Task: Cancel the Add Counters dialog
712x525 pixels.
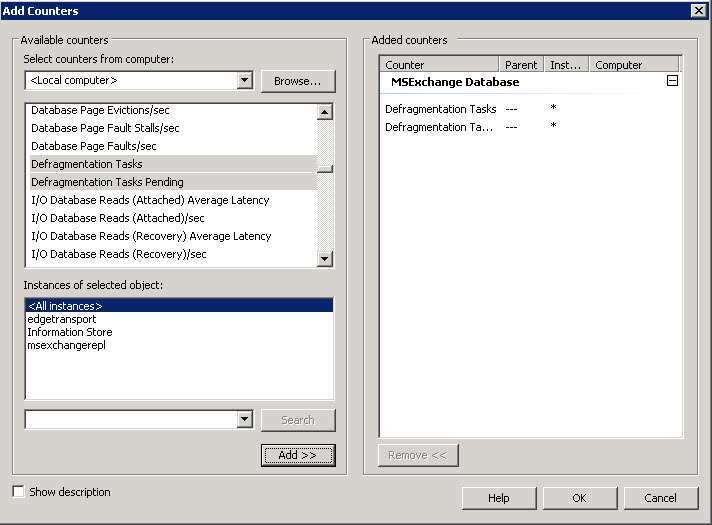Action: pyautogui.click(x=660, y=498)
